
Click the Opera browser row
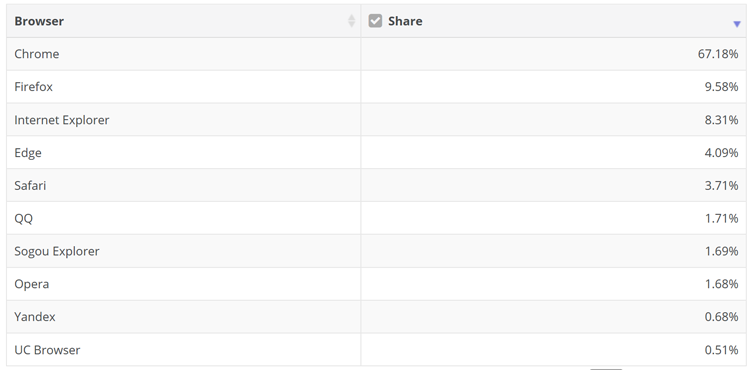(376, 284)
